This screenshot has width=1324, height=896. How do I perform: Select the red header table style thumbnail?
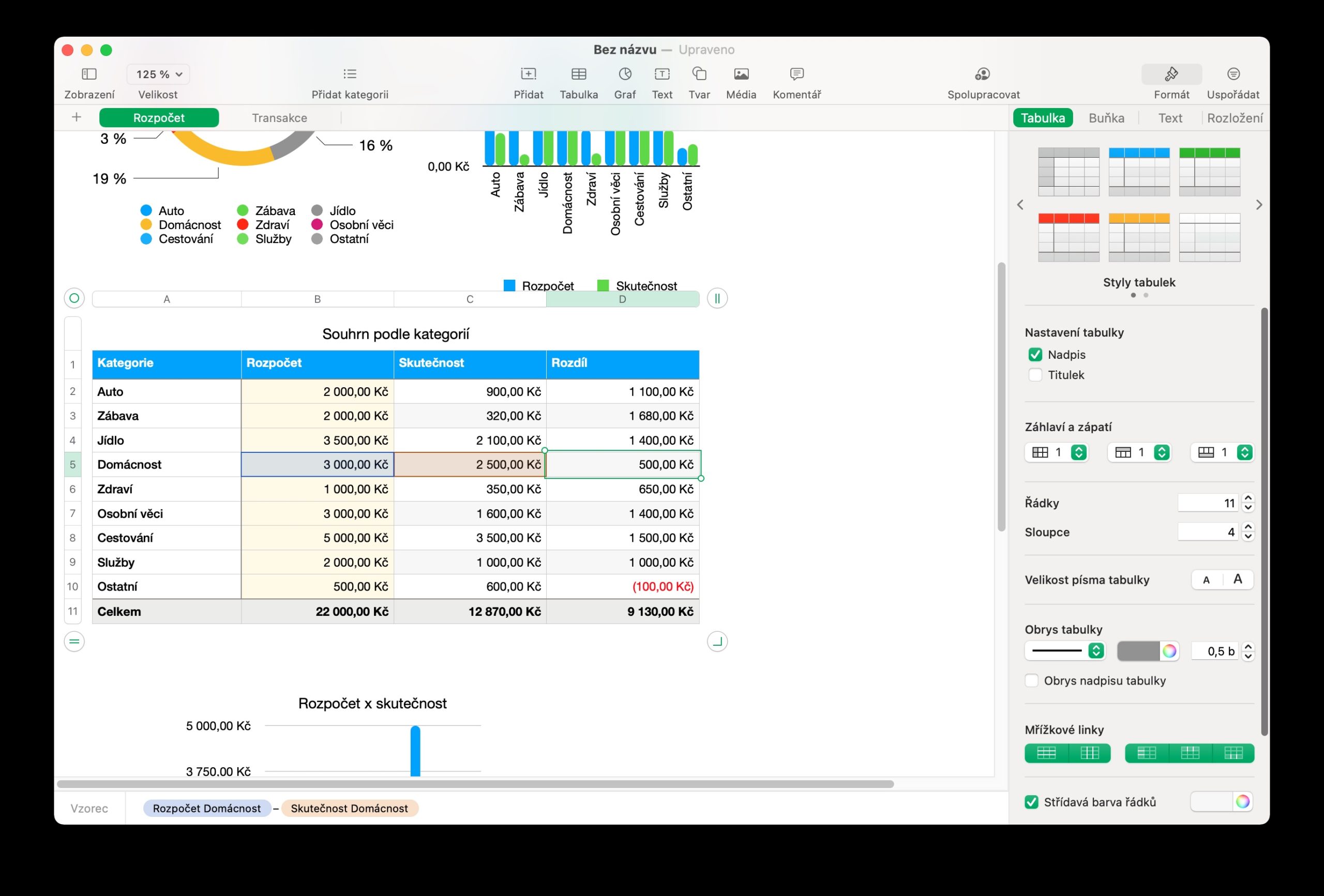click(1068, 237)
